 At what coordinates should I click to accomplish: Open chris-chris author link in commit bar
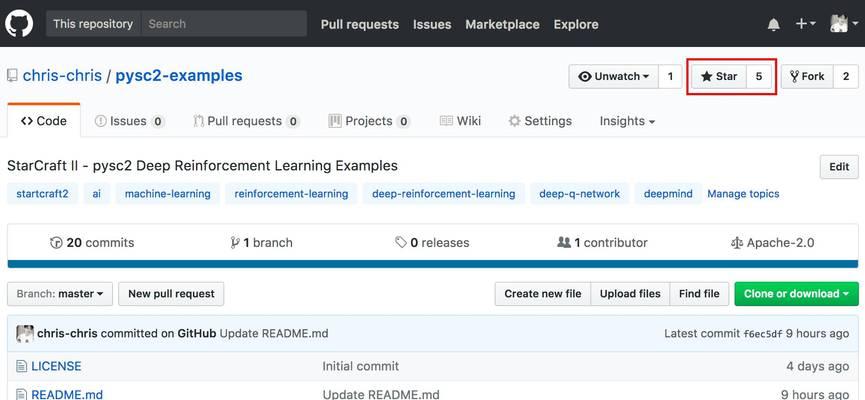click(67, 333)
